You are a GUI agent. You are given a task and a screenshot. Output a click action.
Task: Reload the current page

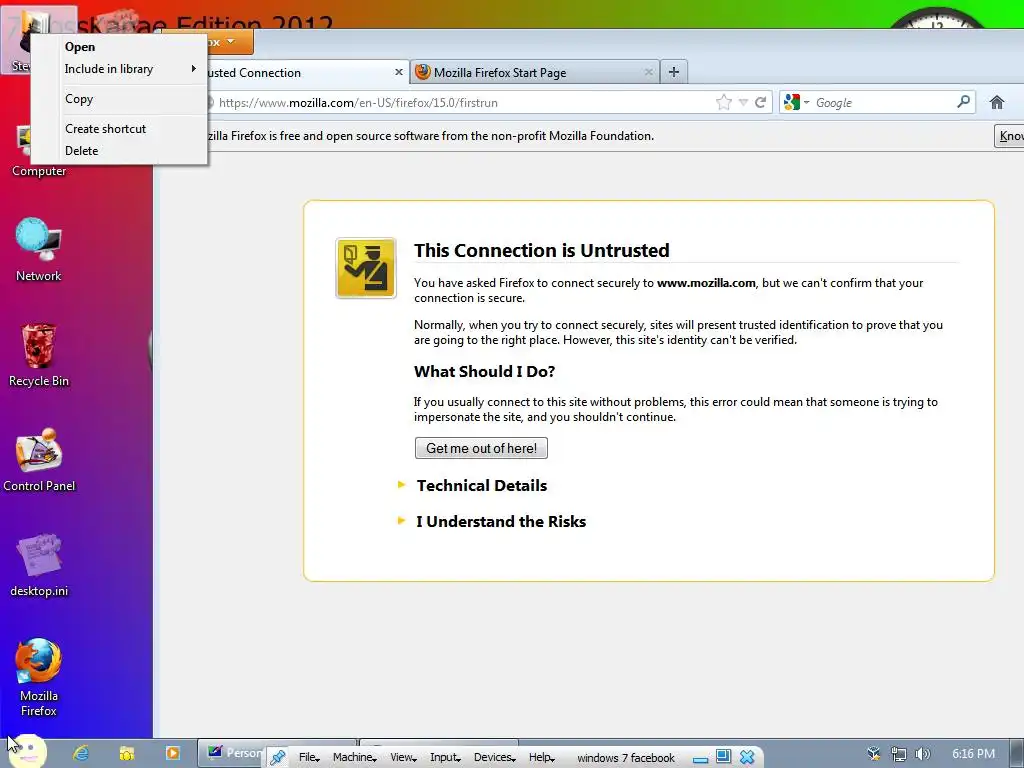[760, 103]
